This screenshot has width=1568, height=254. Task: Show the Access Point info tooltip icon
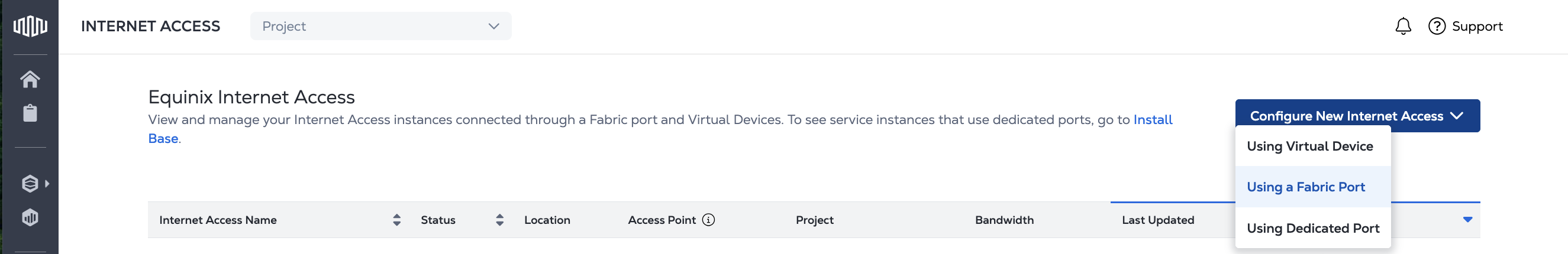pos(708,220)
